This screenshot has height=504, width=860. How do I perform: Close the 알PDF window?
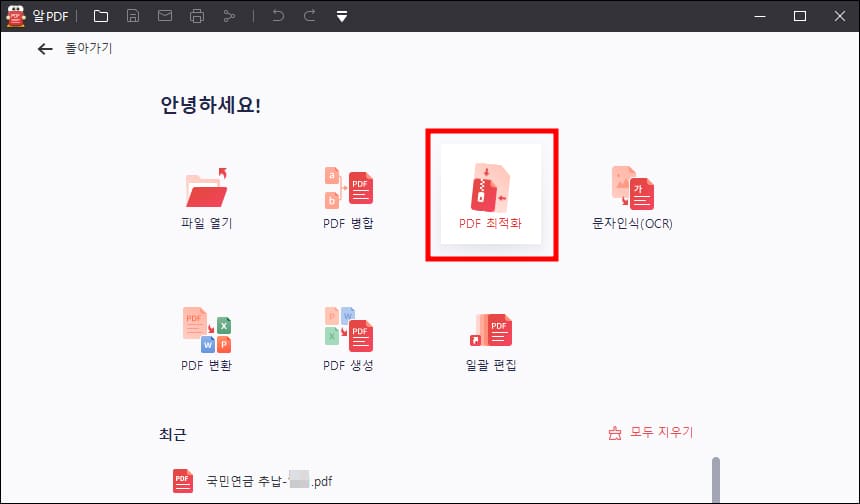pos(840,16)
